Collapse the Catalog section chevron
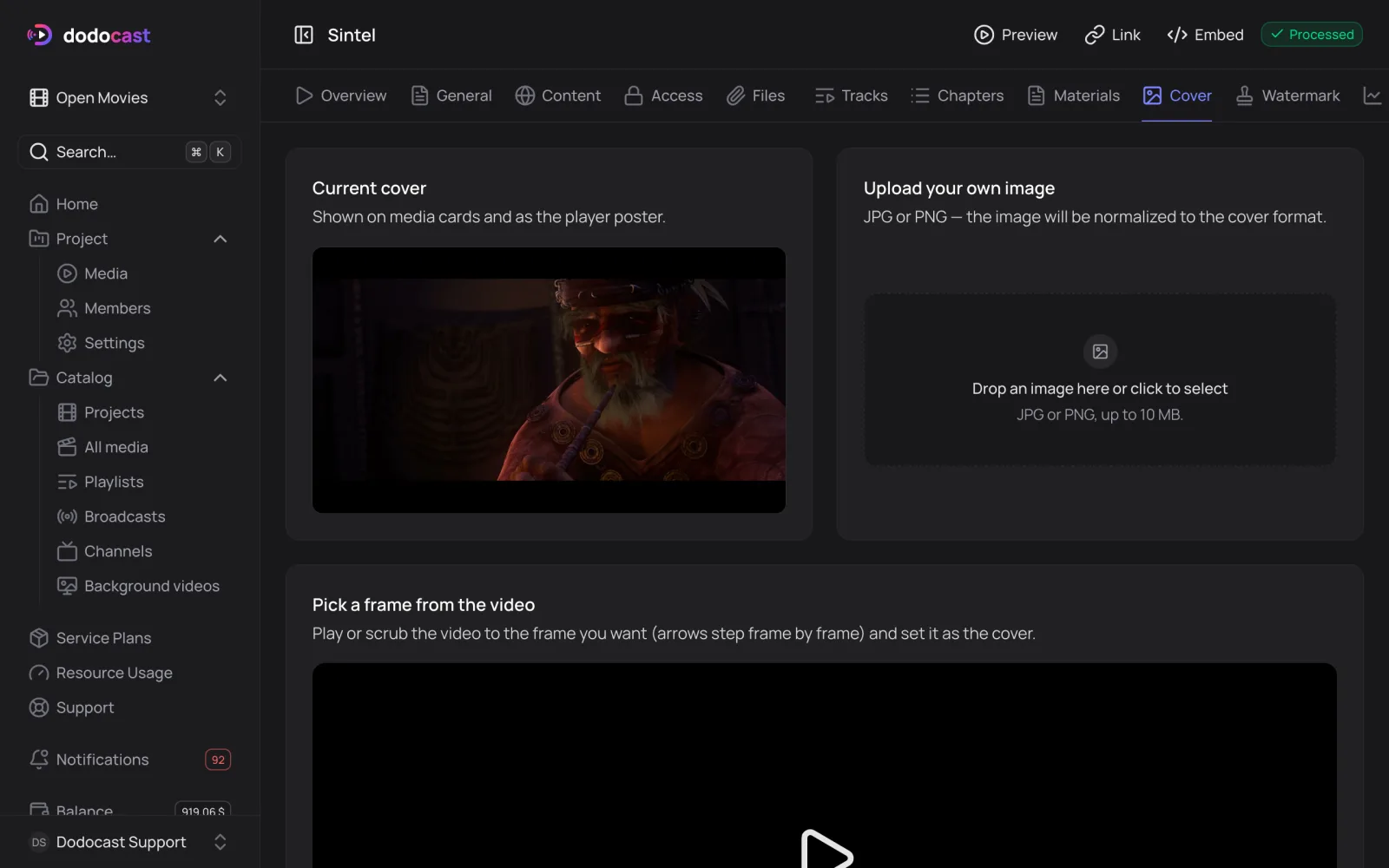The image size is (1389, 868). [221, 378]
